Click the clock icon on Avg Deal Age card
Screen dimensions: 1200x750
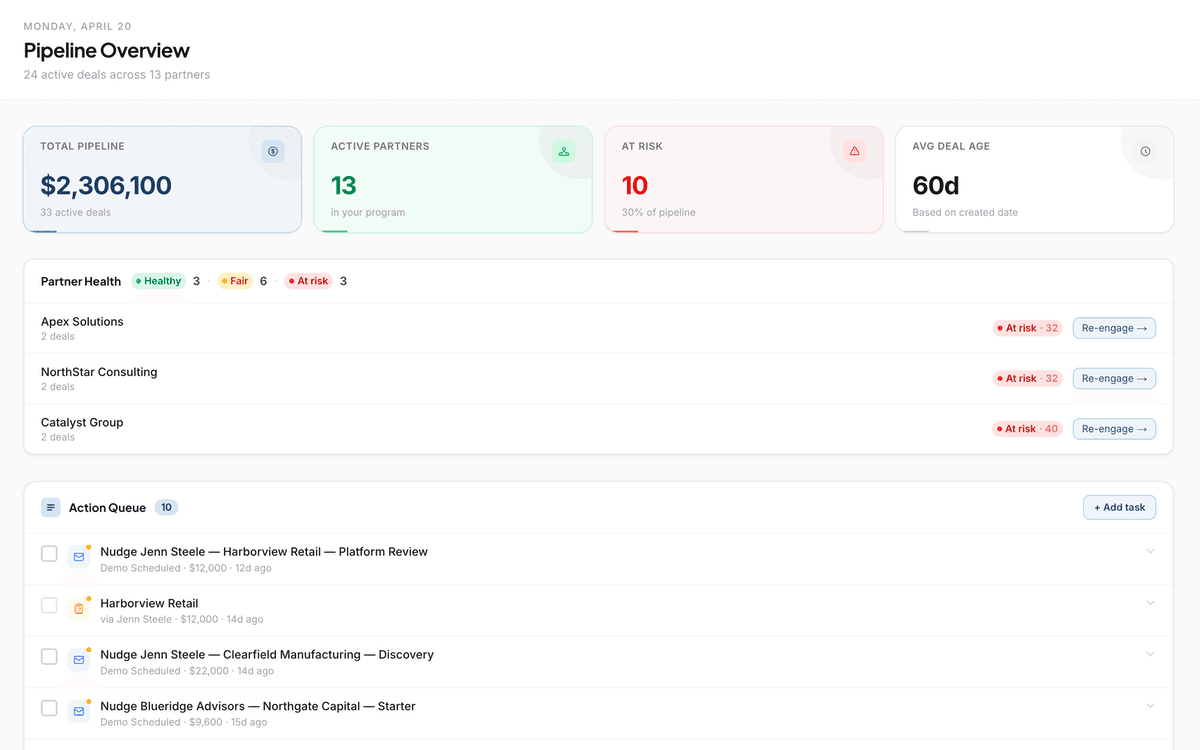(x=1145, y=151)
